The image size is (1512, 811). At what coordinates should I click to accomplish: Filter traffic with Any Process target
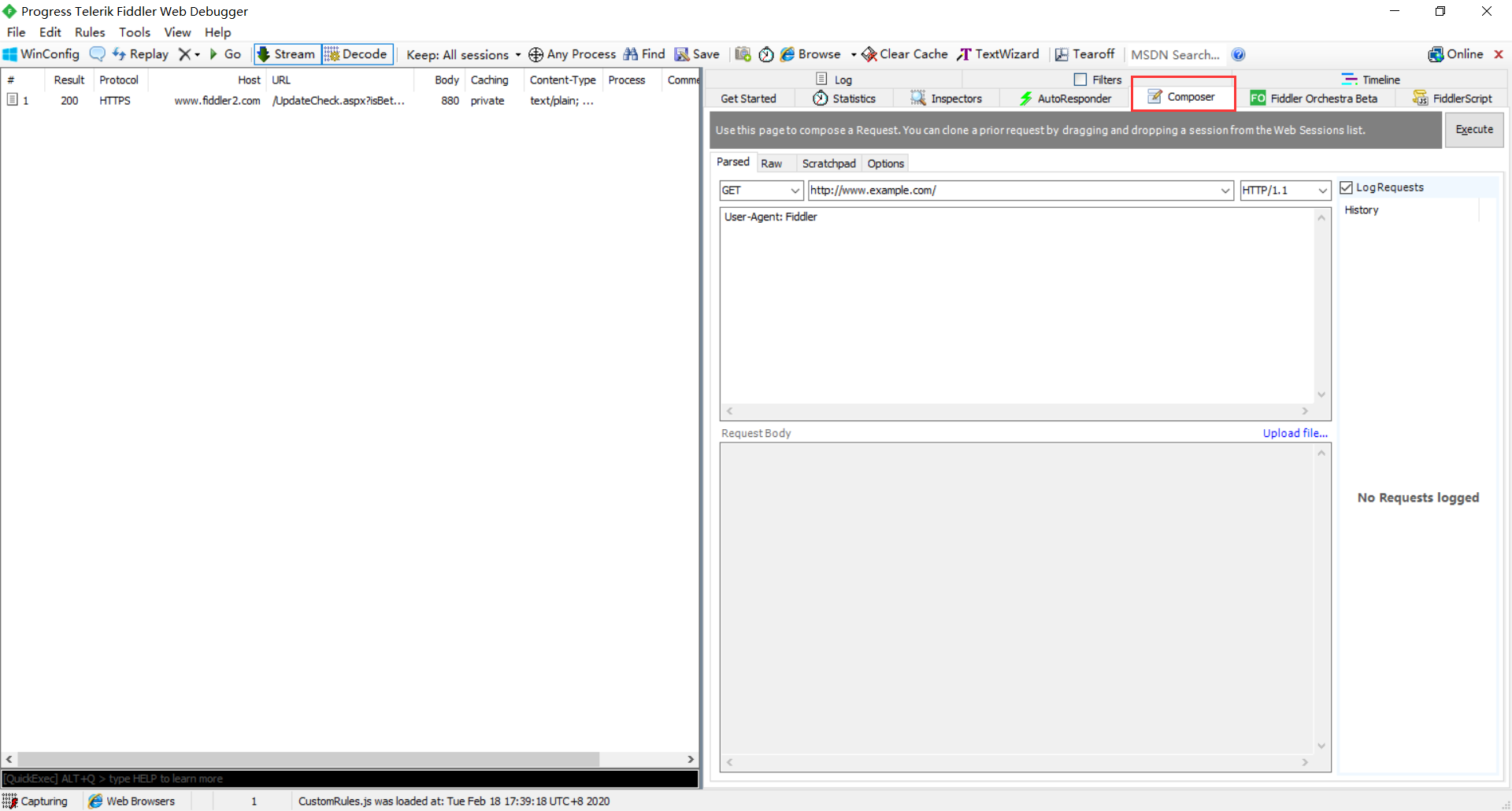tap(573, 54)
